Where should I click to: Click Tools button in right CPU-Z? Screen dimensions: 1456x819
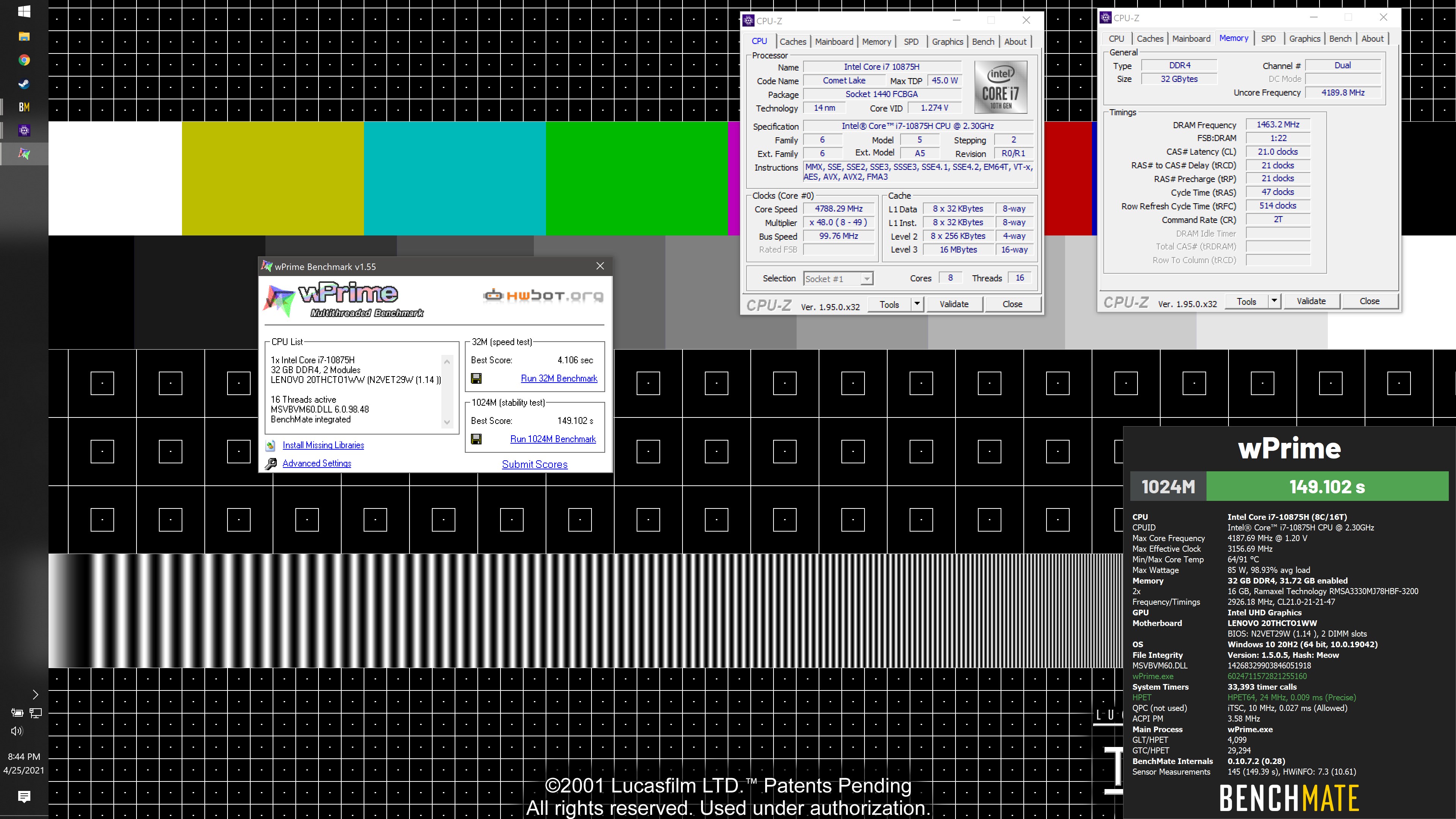click(x=1246, y=301)
